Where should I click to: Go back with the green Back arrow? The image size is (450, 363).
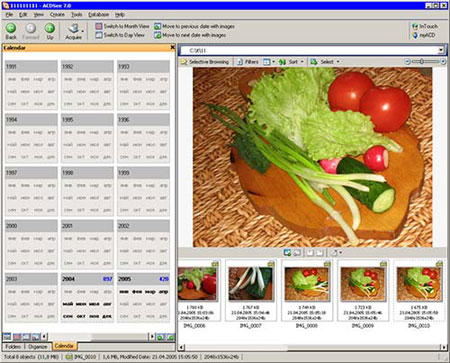click(11, 31)
